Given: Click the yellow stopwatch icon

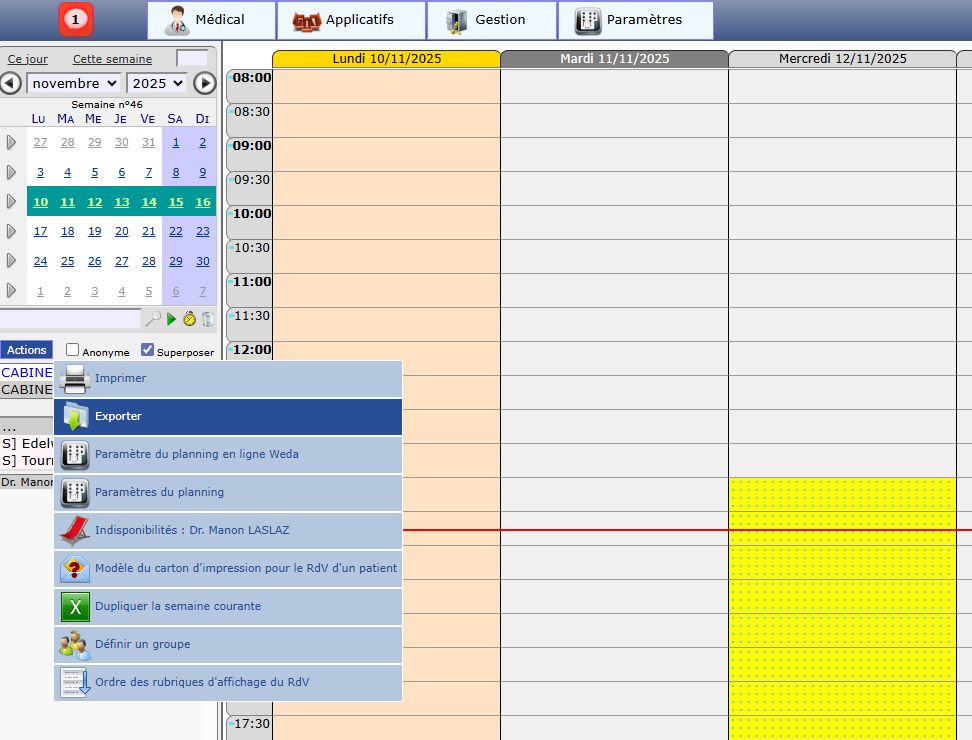Looking at the screenshot, I should pos(189,319).
